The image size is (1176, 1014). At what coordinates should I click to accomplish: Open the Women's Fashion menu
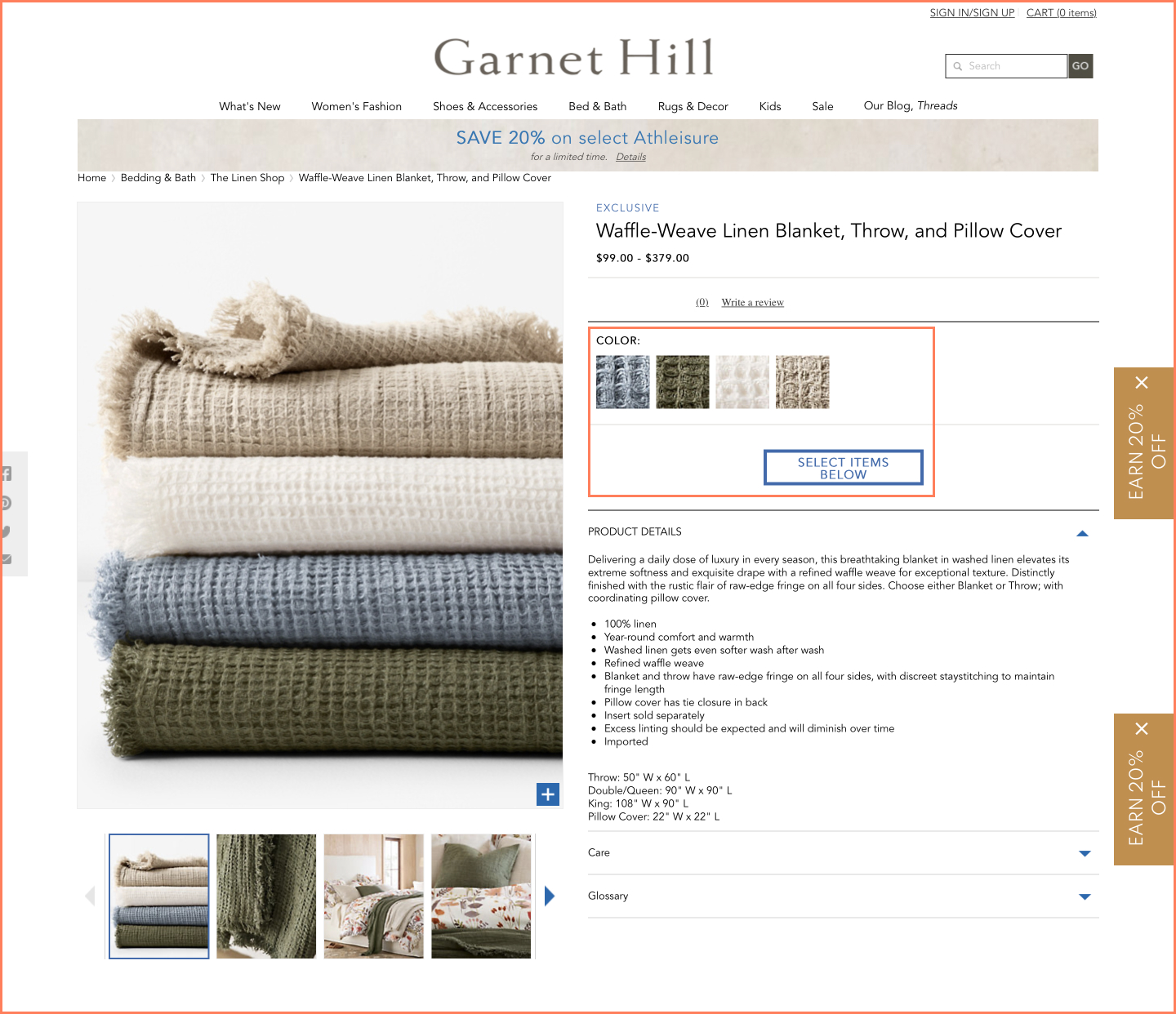356,106
